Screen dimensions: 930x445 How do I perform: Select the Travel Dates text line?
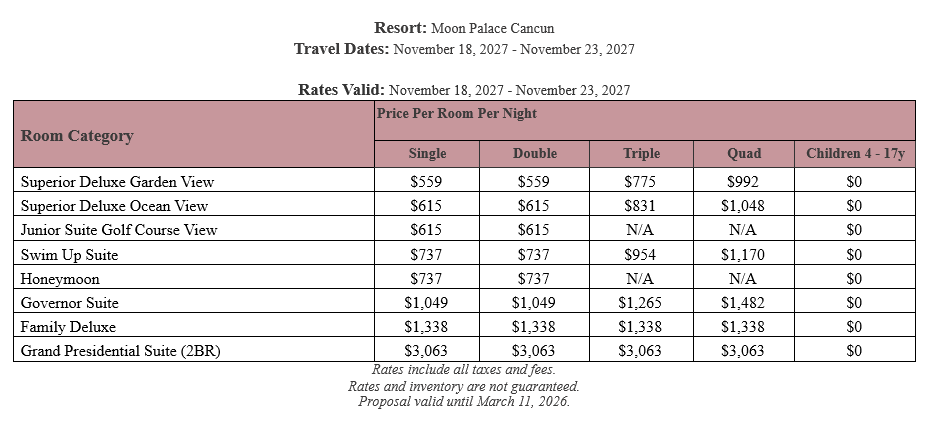(x=464, y=49)
